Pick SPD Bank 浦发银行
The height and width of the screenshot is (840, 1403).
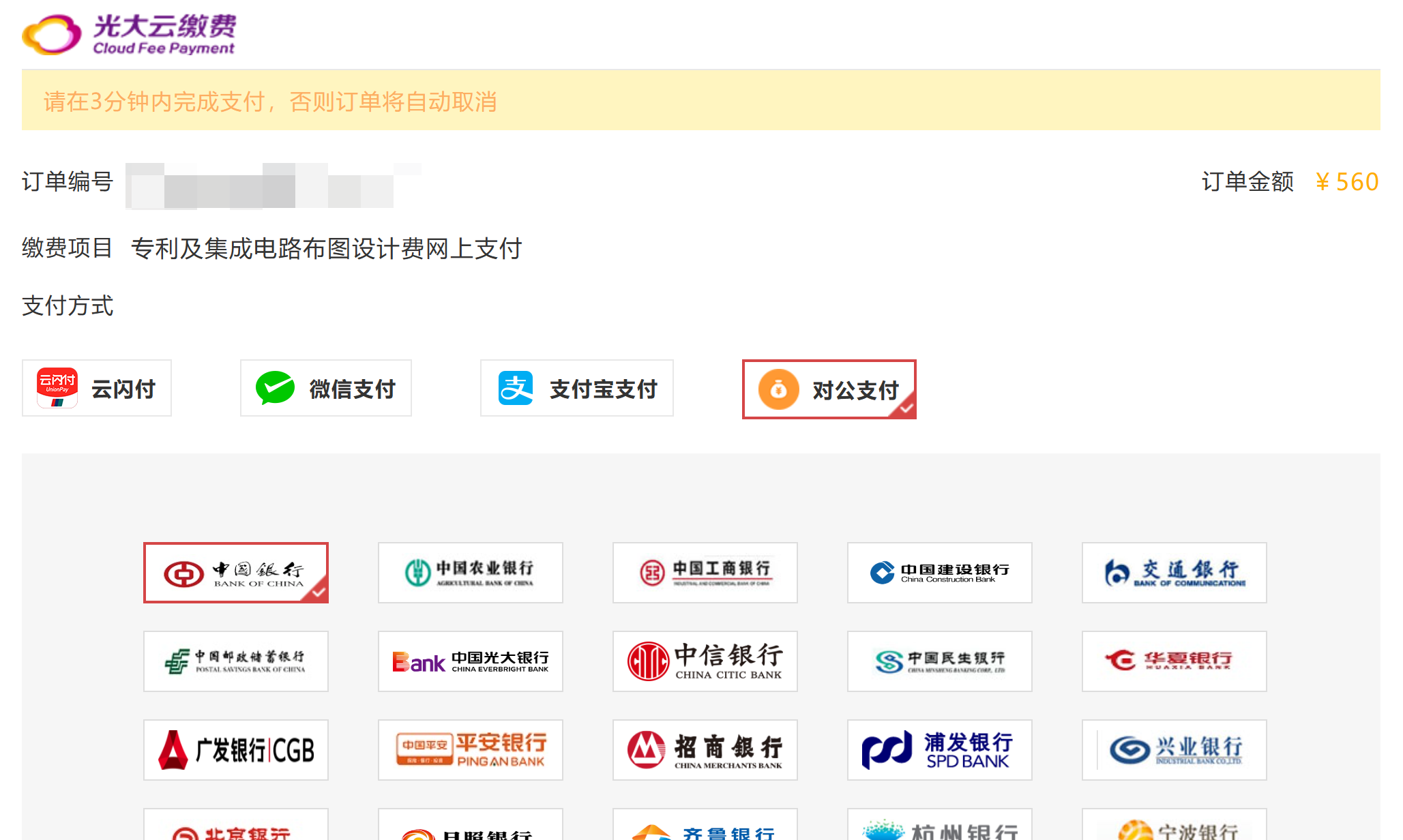[940, 750]
